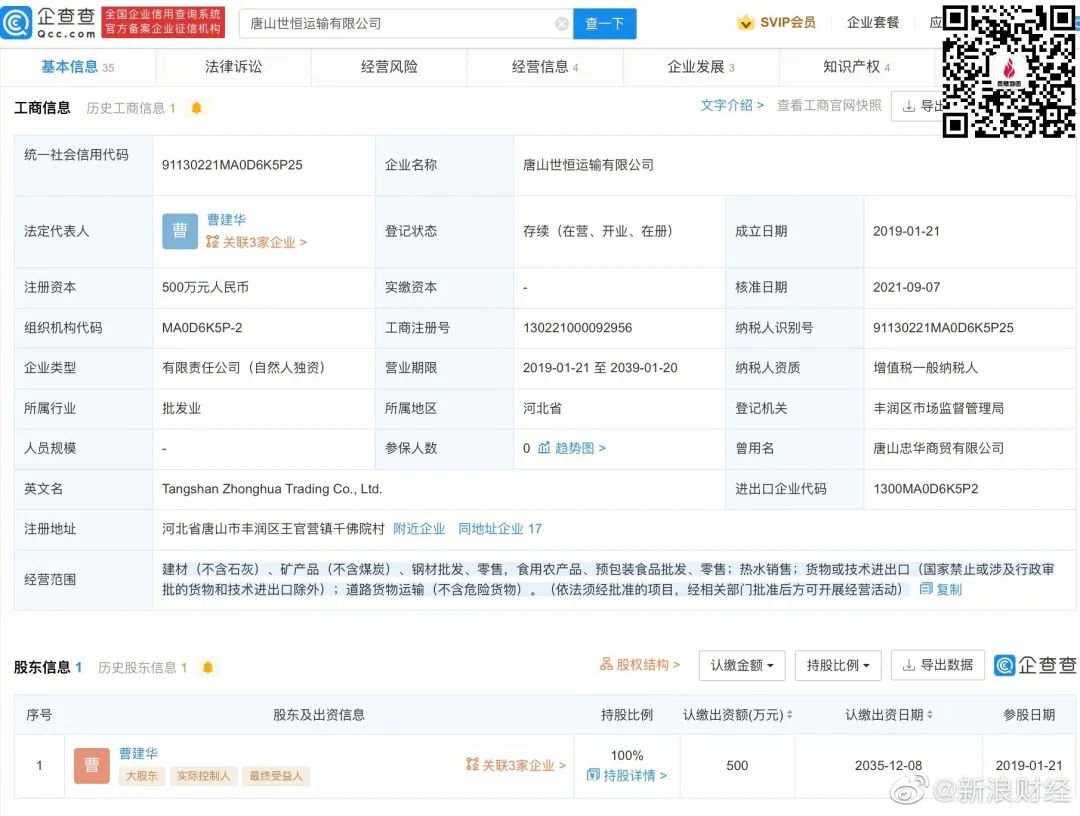1080x816 pixels.
Task: Click the 复制 copy icon in 经营范围
Action: tap(926, 589)
